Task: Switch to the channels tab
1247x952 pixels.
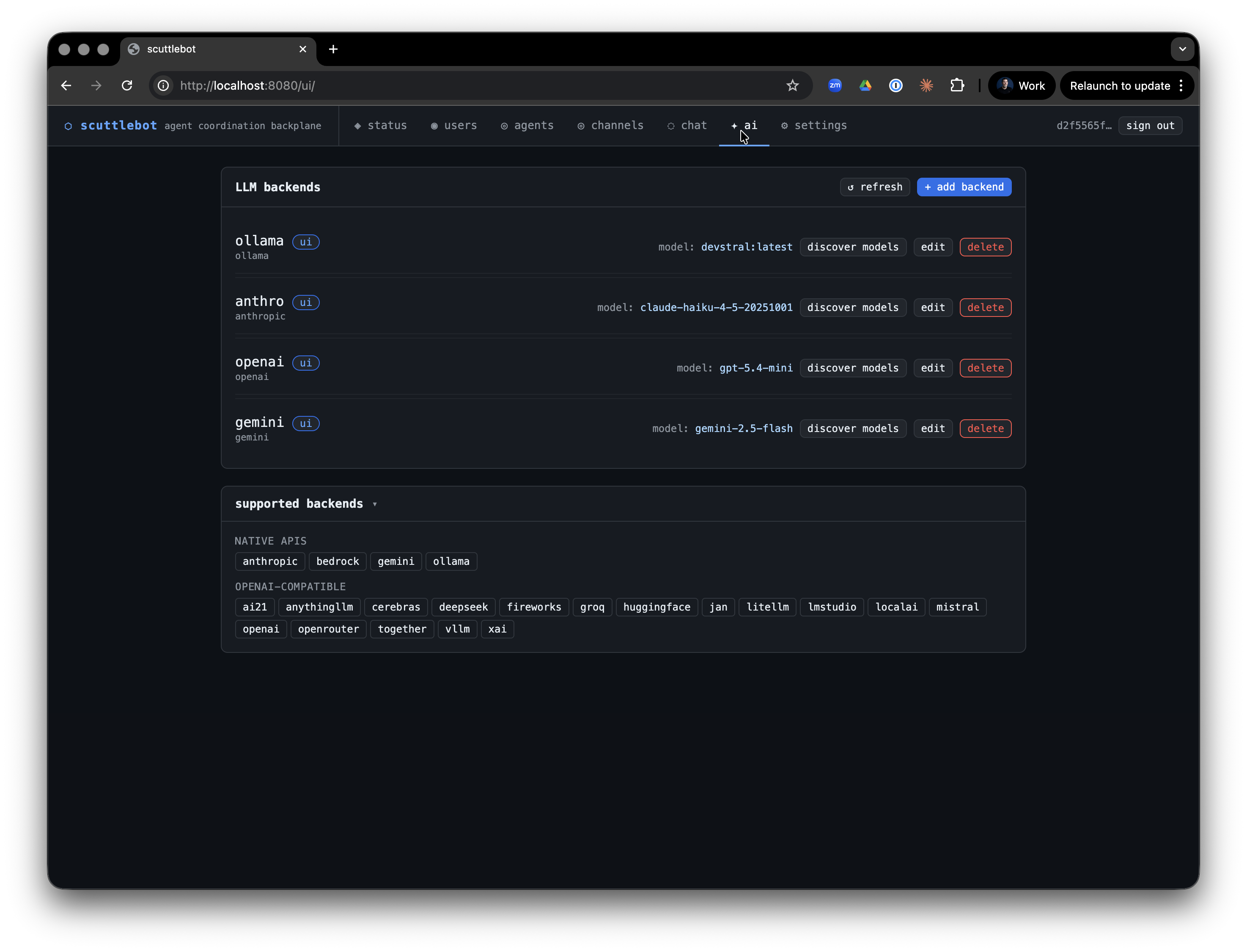Action: pyautogui.click(x=610, y=125)
